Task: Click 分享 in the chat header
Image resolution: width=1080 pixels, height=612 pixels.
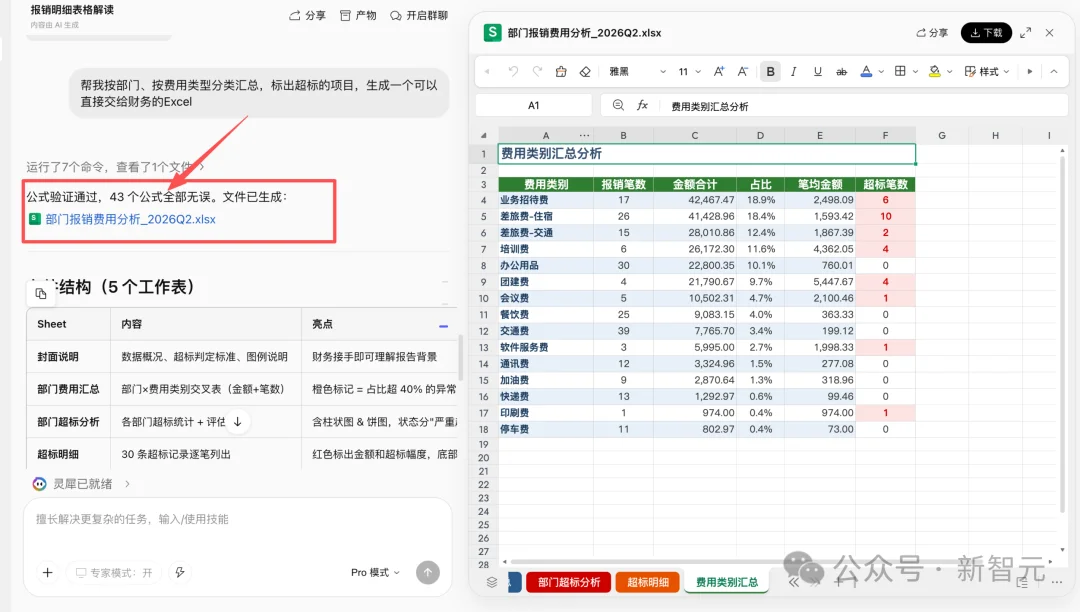Action: [x=307, y=15]
